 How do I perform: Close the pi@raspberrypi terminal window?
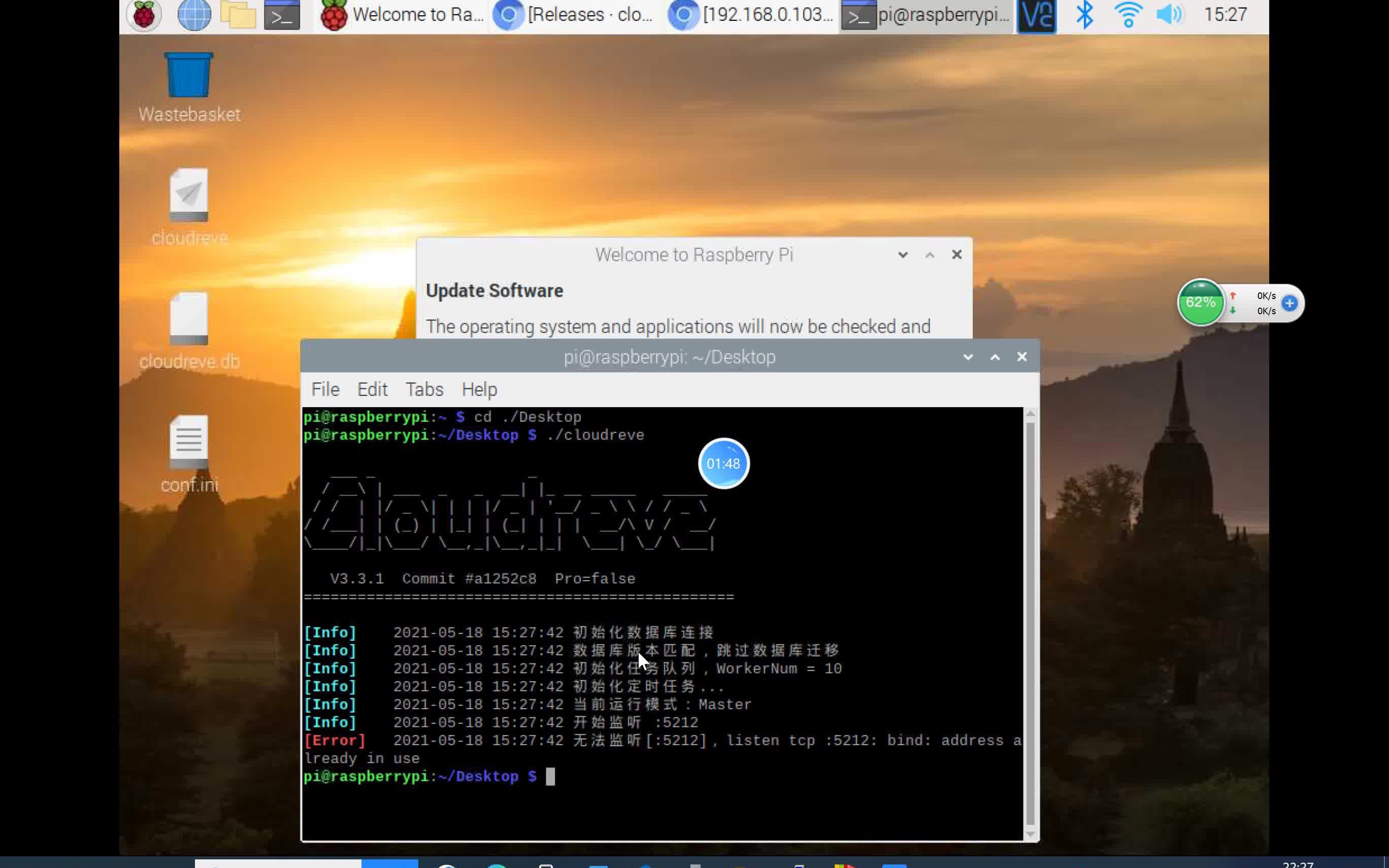pyautogui.click(x=1021, y=357)
